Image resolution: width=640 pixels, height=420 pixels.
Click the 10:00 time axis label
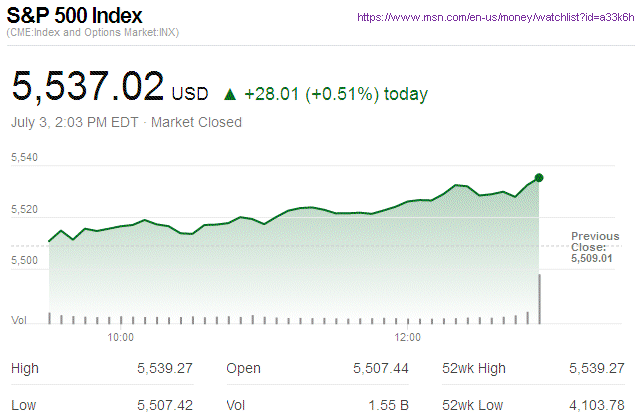[x=121, y=337]
